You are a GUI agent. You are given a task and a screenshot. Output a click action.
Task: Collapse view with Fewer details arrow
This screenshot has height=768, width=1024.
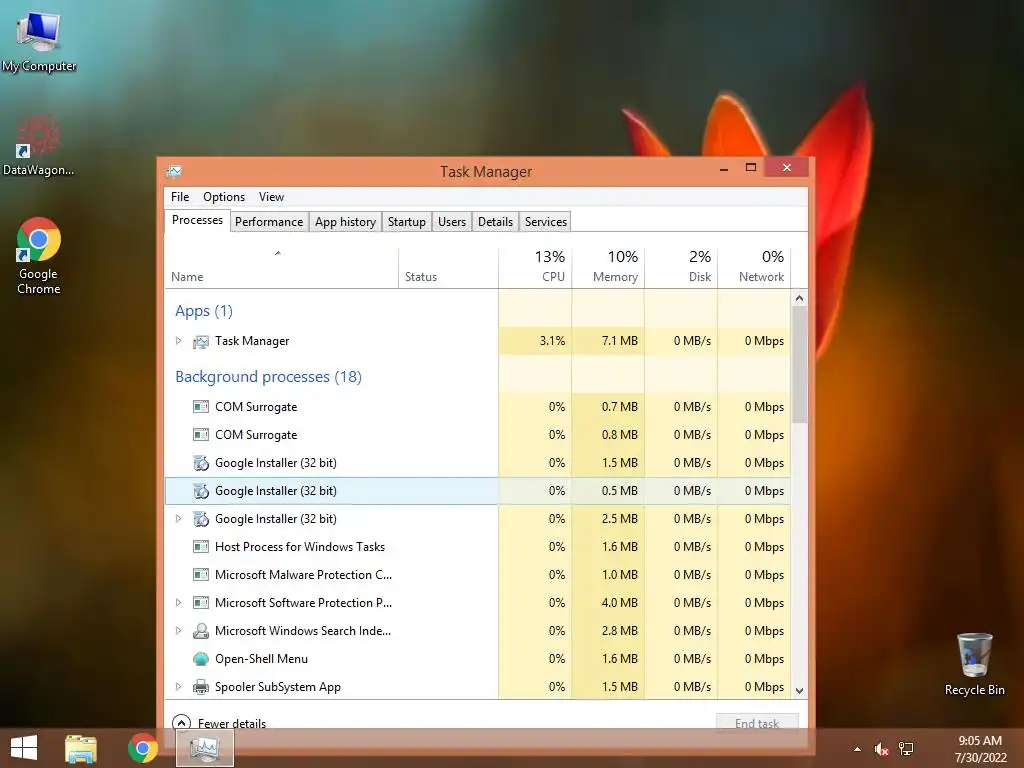point(181,722)
